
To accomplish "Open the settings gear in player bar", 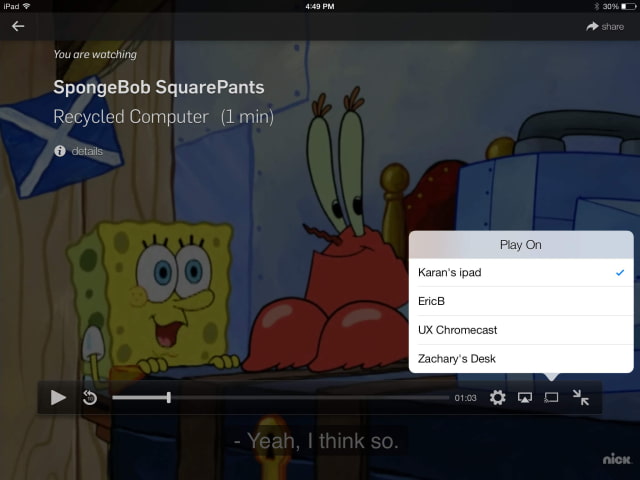I will click(497, 398).
